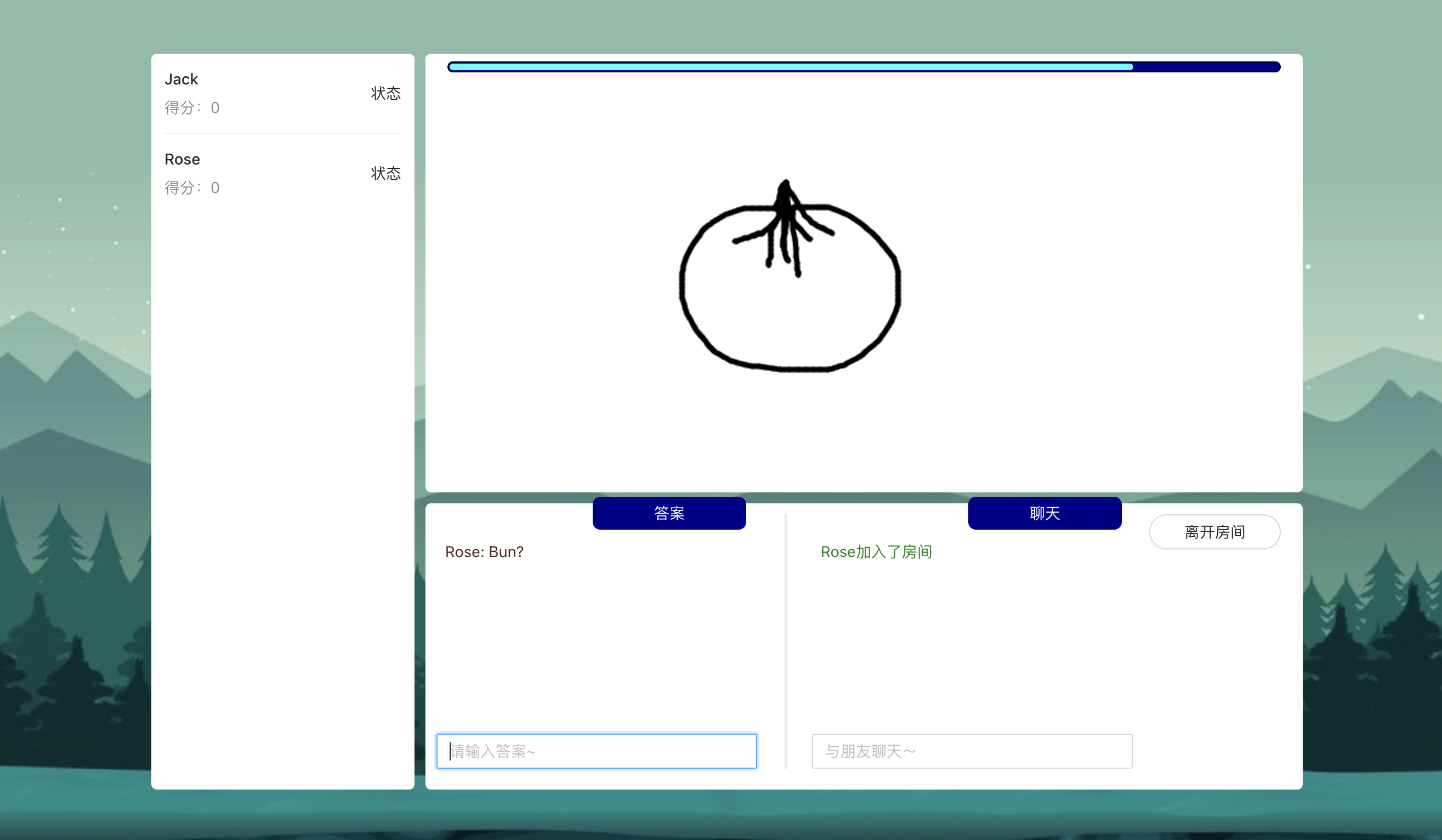Viewport: 1442px width, 840px height.
Task: Click Jack's 状态 status label
Action: (x=385, y=93)
